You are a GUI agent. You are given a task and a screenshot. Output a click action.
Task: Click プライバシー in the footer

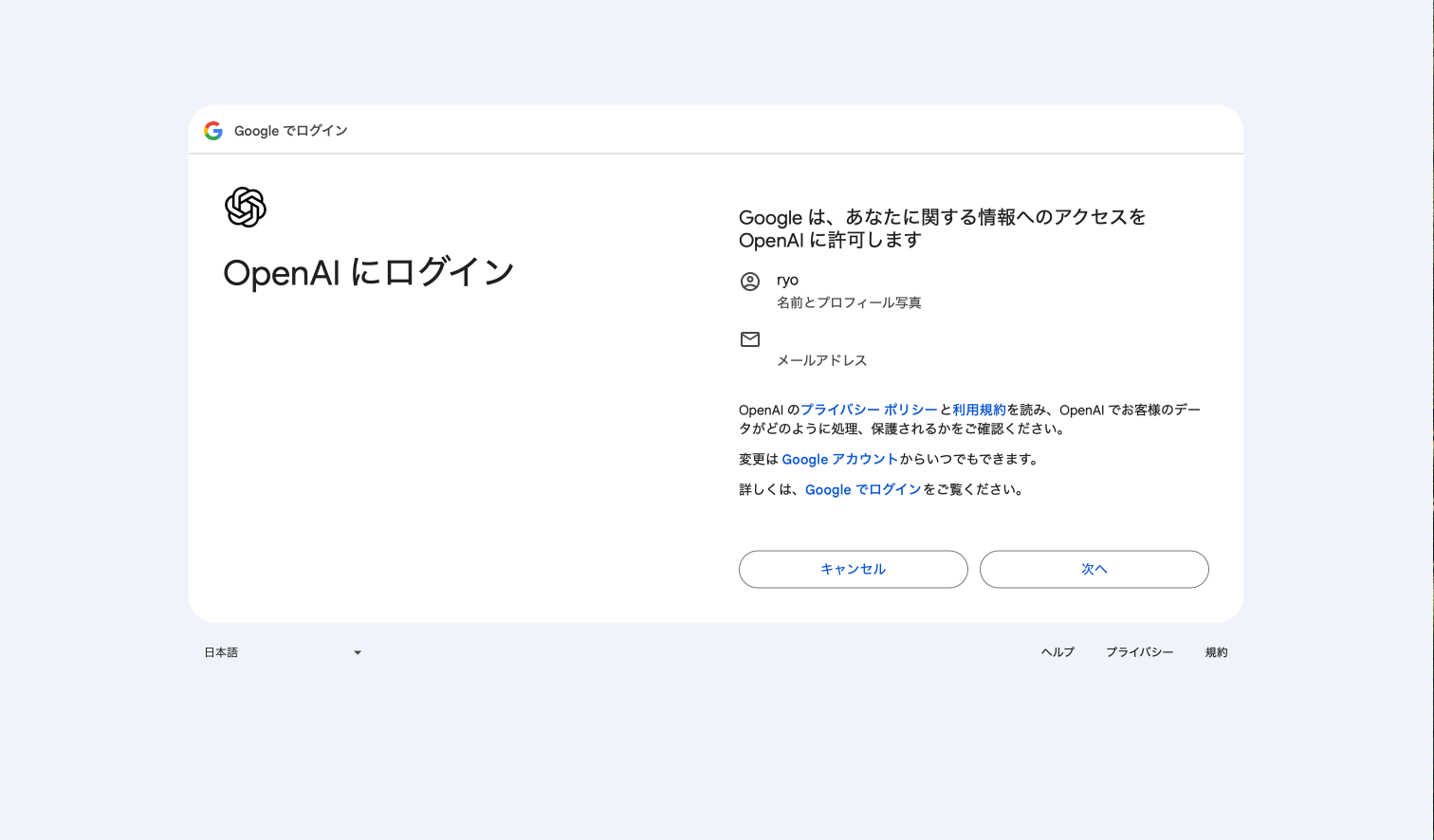(x=1139, y=652)
